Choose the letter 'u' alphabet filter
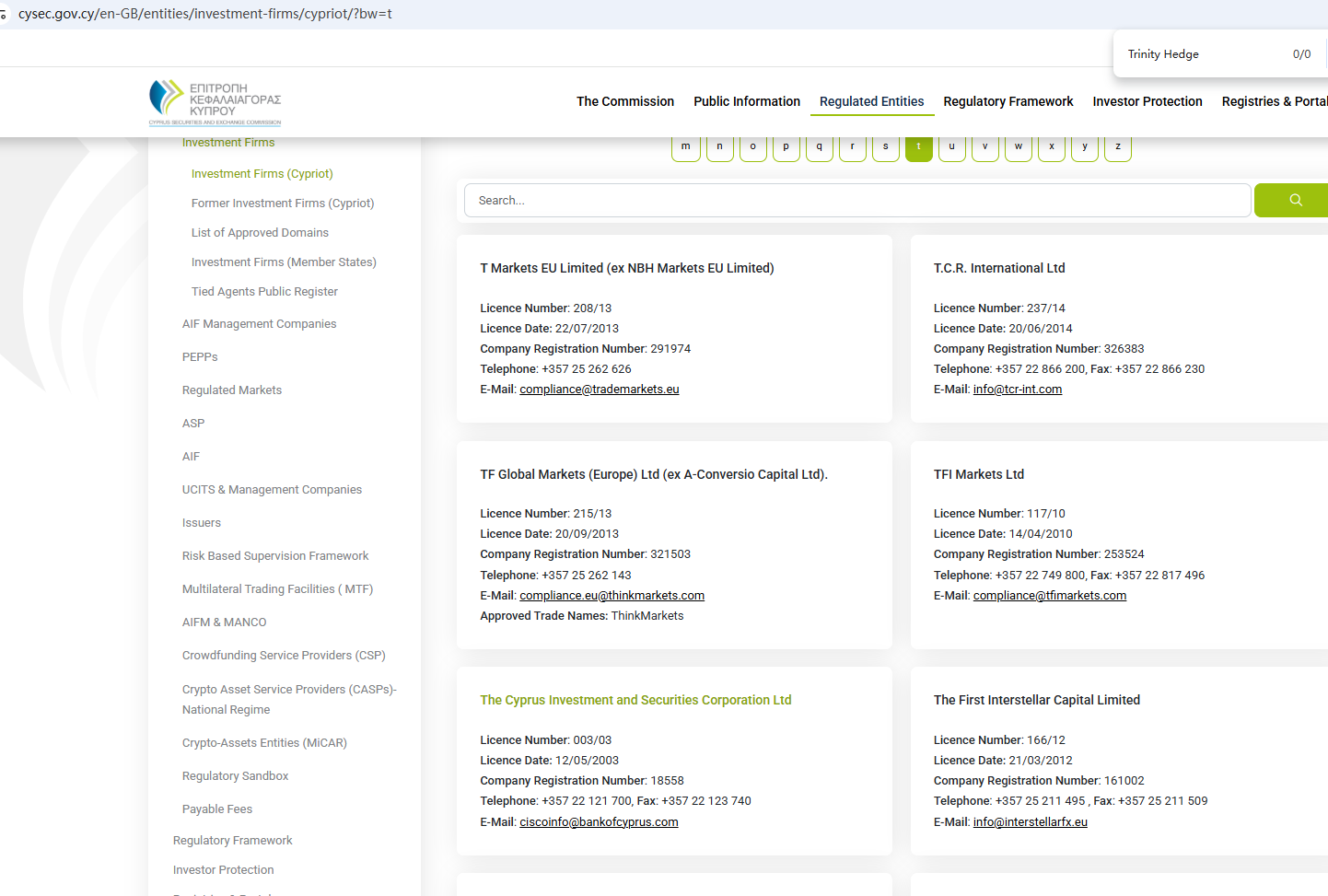 click(x=951, y=147)
